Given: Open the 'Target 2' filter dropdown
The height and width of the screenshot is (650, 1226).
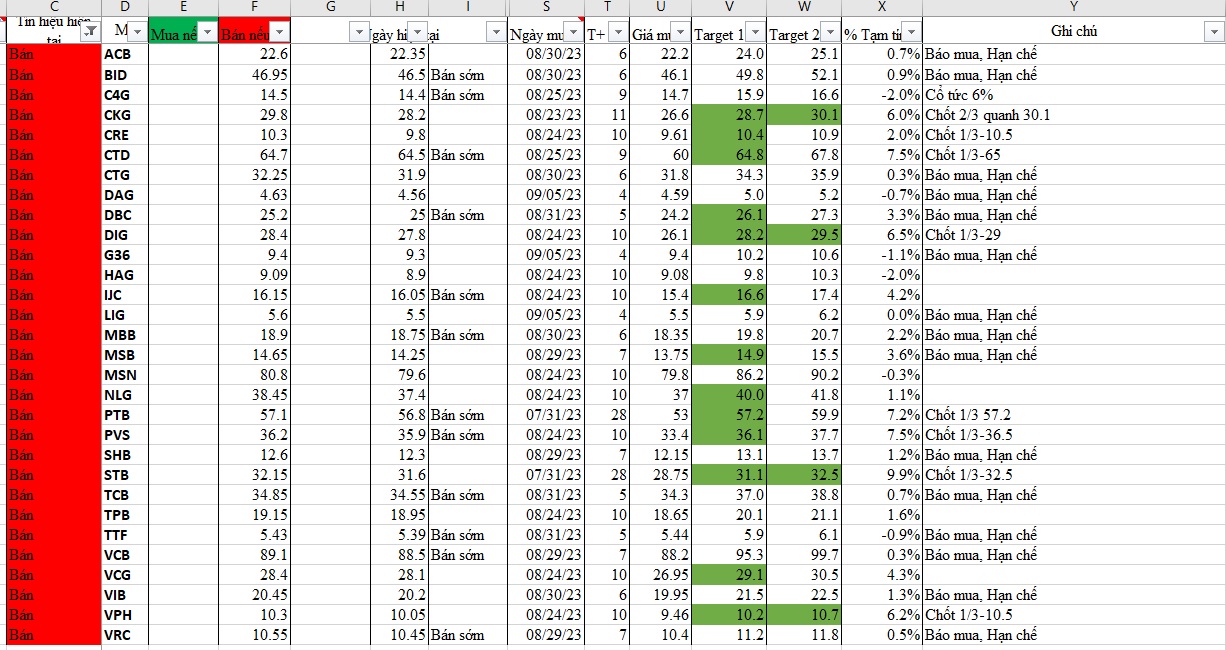Looking at the screenshot, I should (x=829, y=33).
